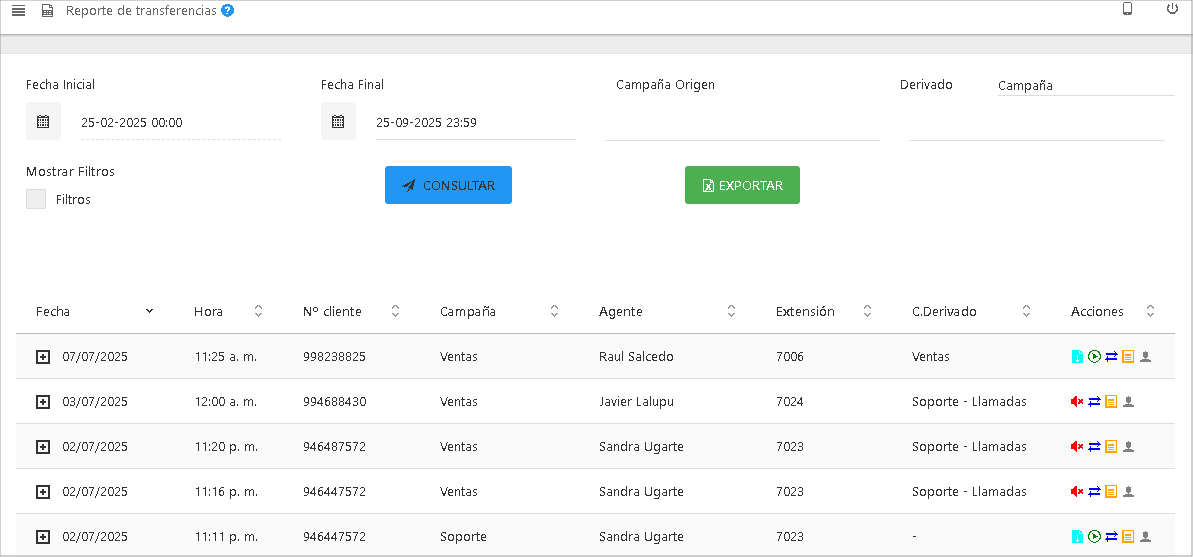Click agent name Raul Salcedo
Image resolution: width=1193 pixels, height=557 pixels.
click(x=636, y=357)
